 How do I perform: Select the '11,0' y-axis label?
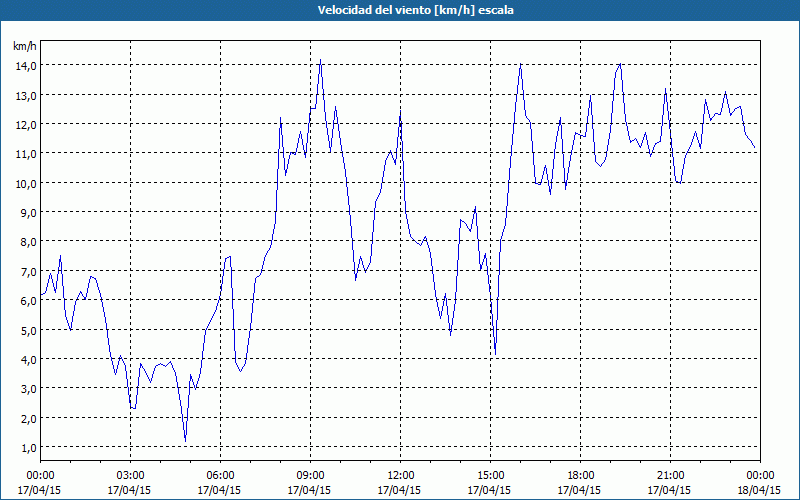25,154
